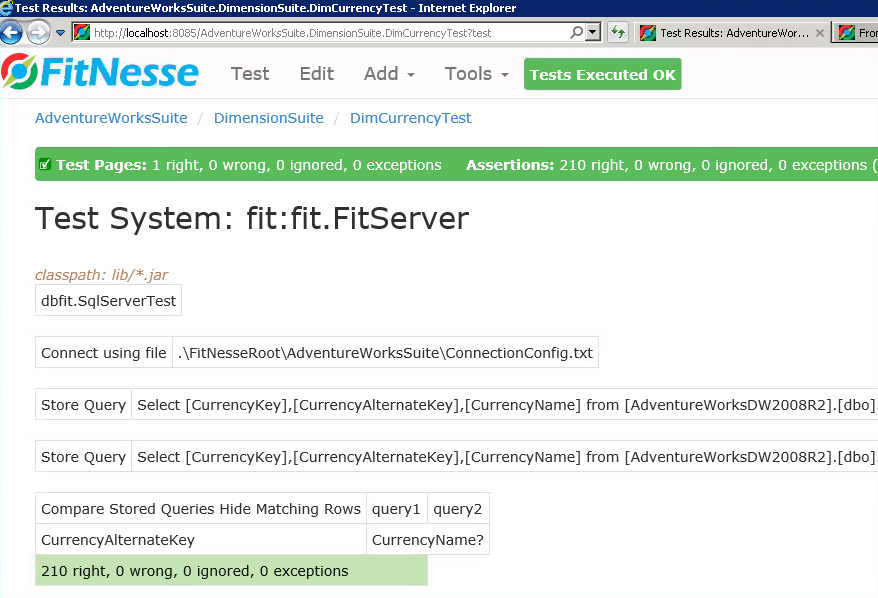Open the AdventureWorksSuite breadcrumb link
878x598 pixels.
click(111, 118)
